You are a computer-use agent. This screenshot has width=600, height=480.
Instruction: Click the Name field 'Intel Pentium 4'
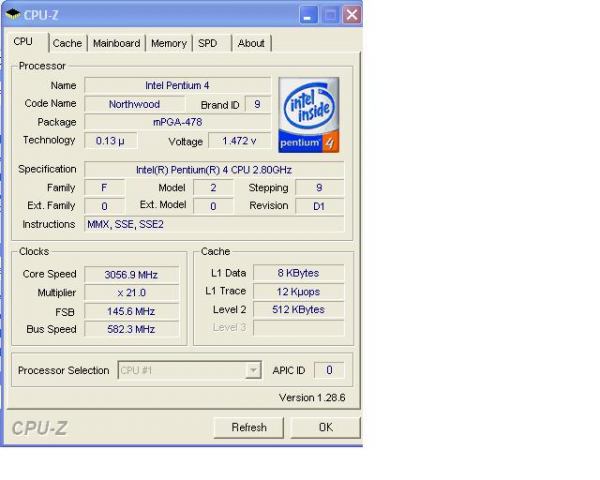tap(177, 85)
